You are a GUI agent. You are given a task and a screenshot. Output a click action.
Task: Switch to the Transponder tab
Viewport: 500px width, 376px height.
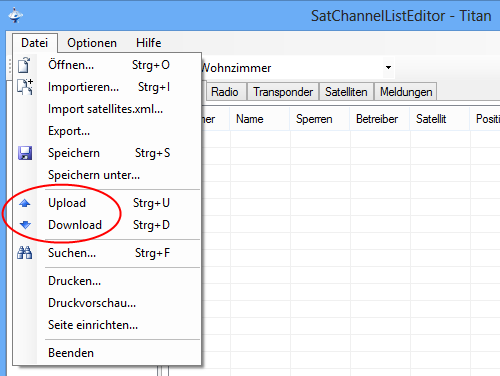(x=283, y=92)
